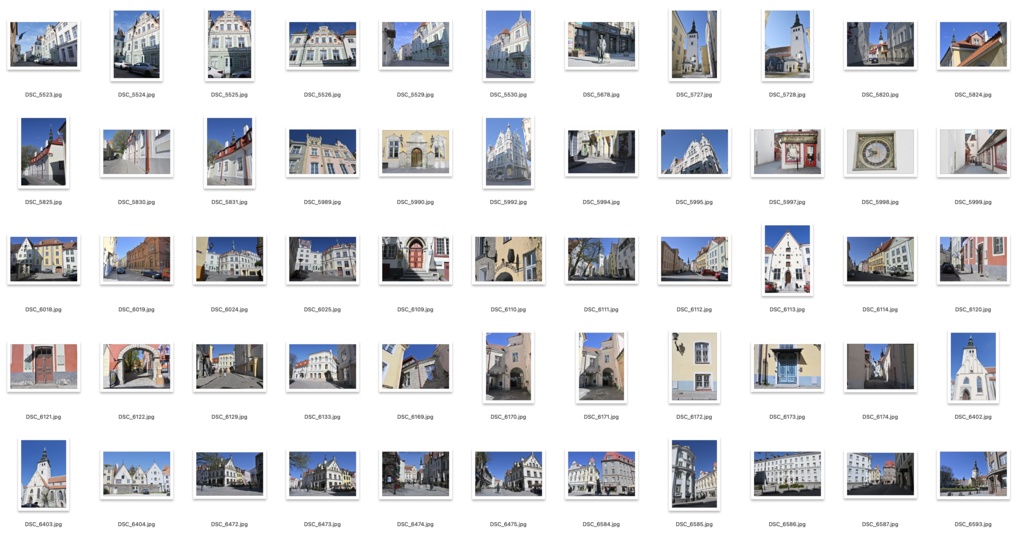
Task: Select the DSC_5998.jpg clock thumbnail
Action: point(880,152)
